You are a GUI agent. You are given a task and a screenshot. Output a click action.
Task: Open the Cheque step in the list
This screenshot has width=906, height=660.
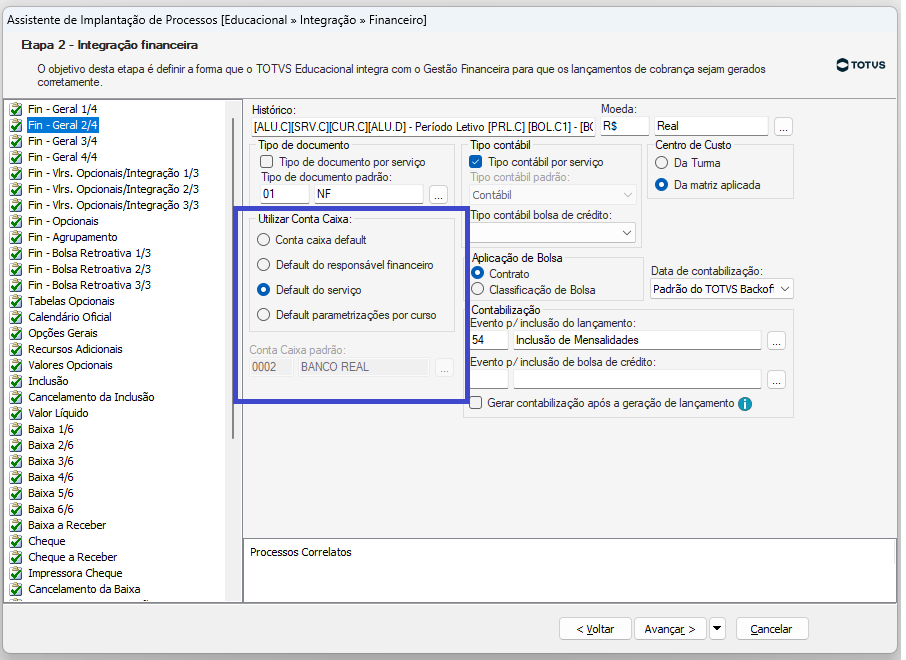pyautogui.click(x=47, y=542)
